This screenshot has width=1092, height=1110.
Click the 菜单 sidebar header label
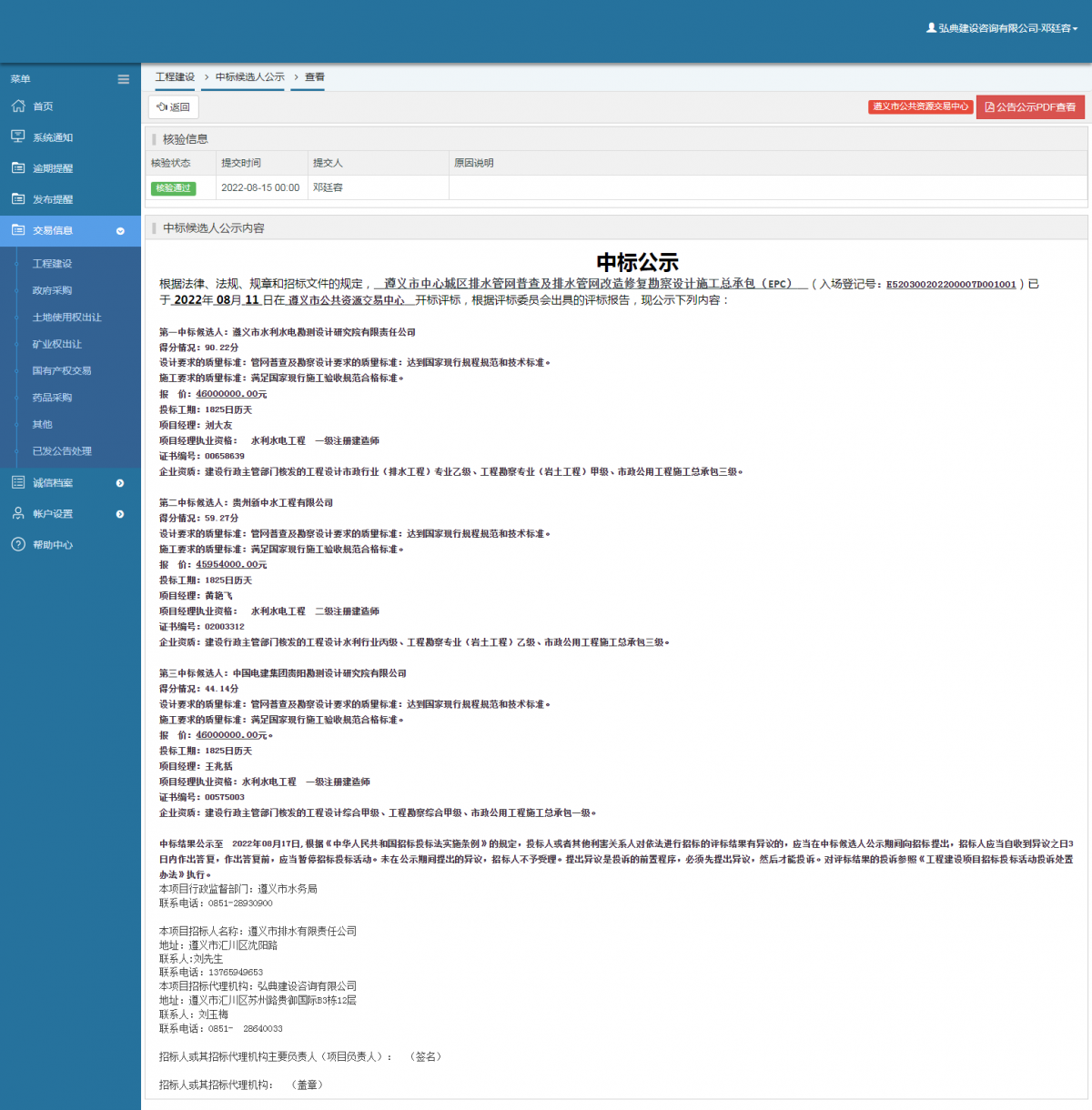(20, 79)
